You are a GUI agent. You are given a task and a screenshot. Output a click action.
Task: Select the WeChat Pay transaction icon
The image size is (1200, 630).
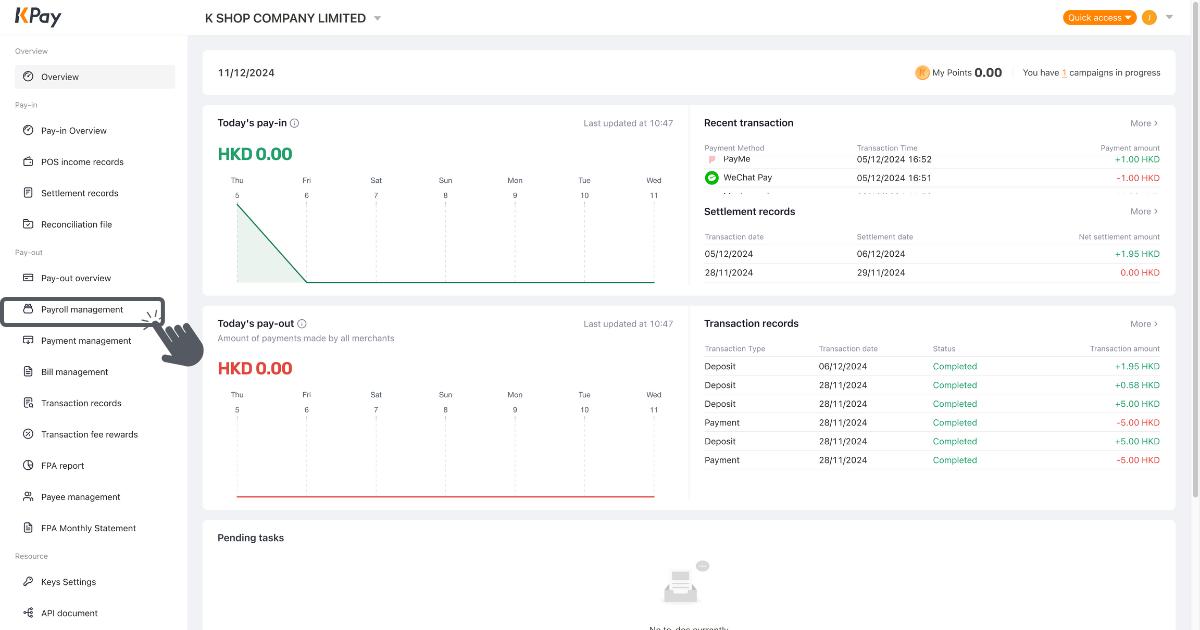click(x=710, y=177)
